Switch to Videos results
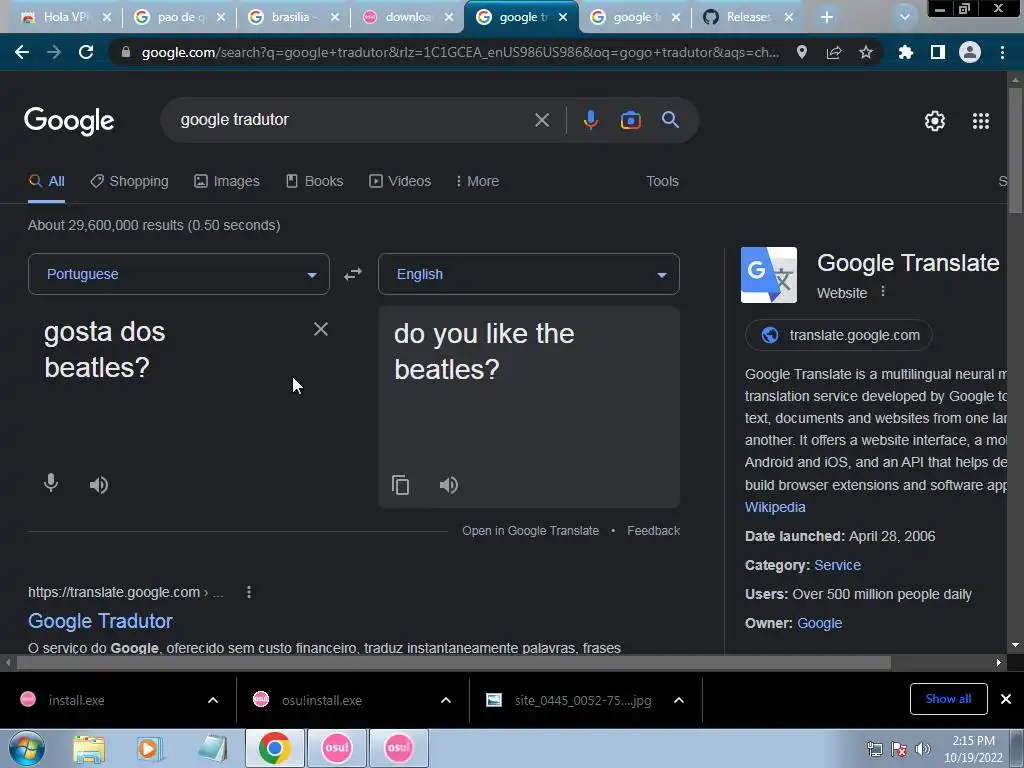 pos(400,181)
